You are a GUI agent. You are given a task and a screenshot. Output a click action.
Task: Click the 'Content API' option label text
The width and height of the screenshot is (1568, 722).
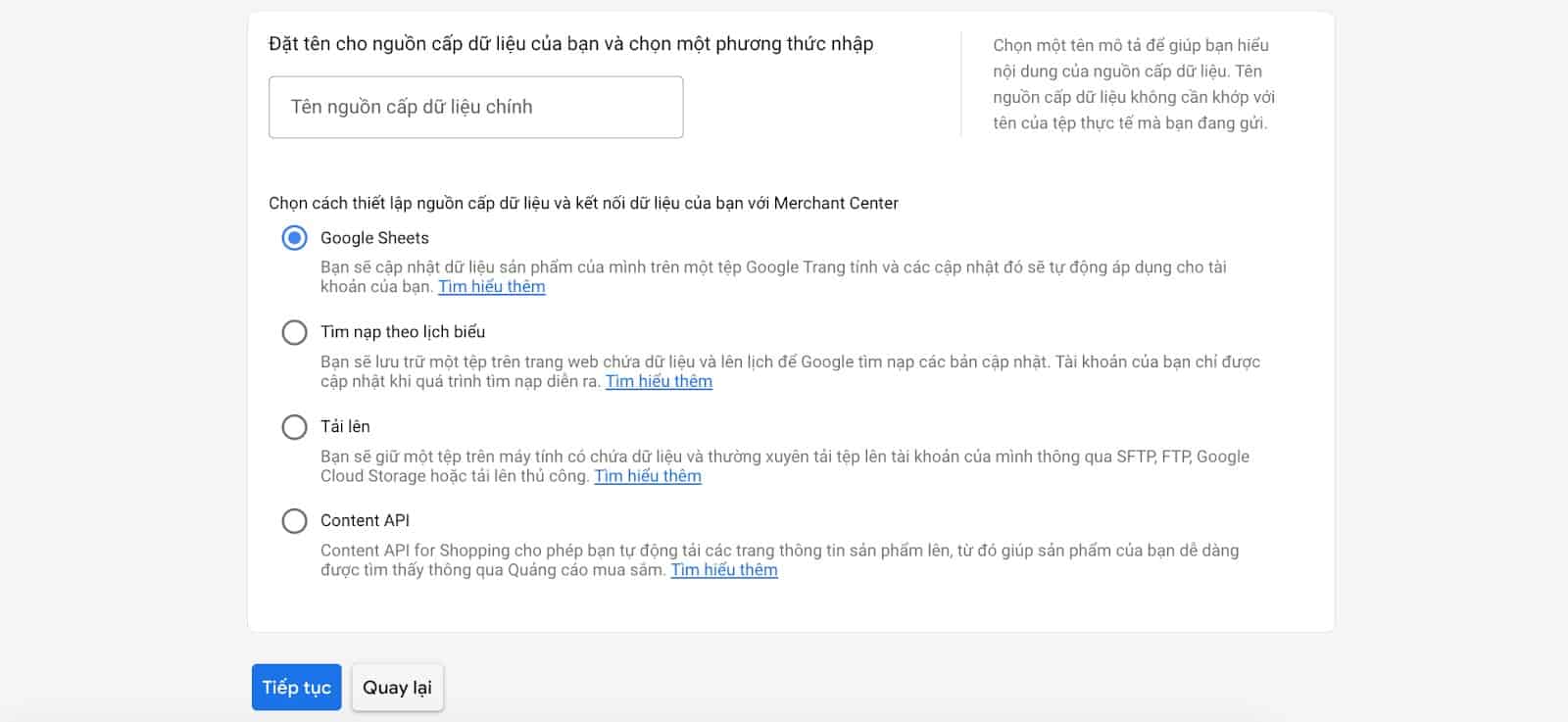pos(365,521)
